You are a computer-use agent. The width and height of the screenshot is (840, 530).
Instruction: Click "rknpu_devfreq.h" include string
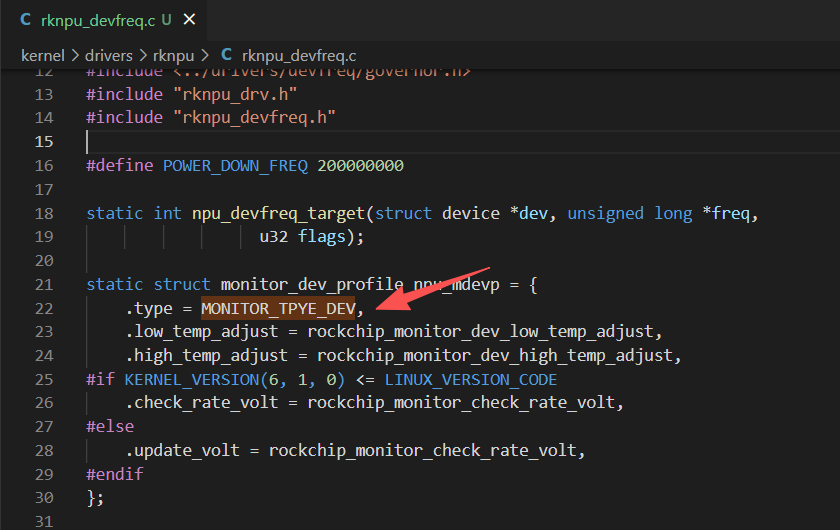[x=254, y=117]
